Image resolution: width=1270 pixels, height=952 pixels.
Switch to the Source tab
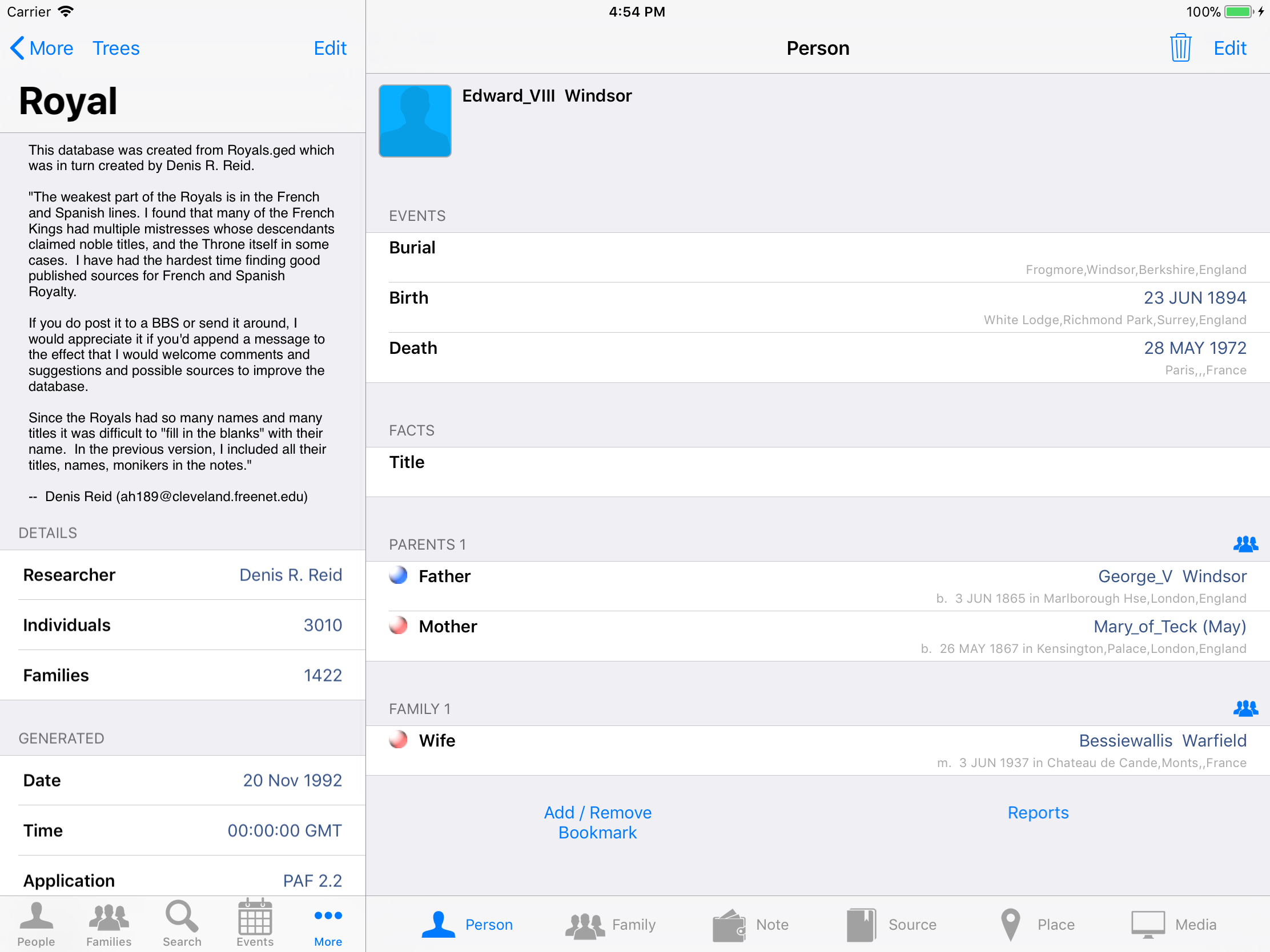click(891, 925)
